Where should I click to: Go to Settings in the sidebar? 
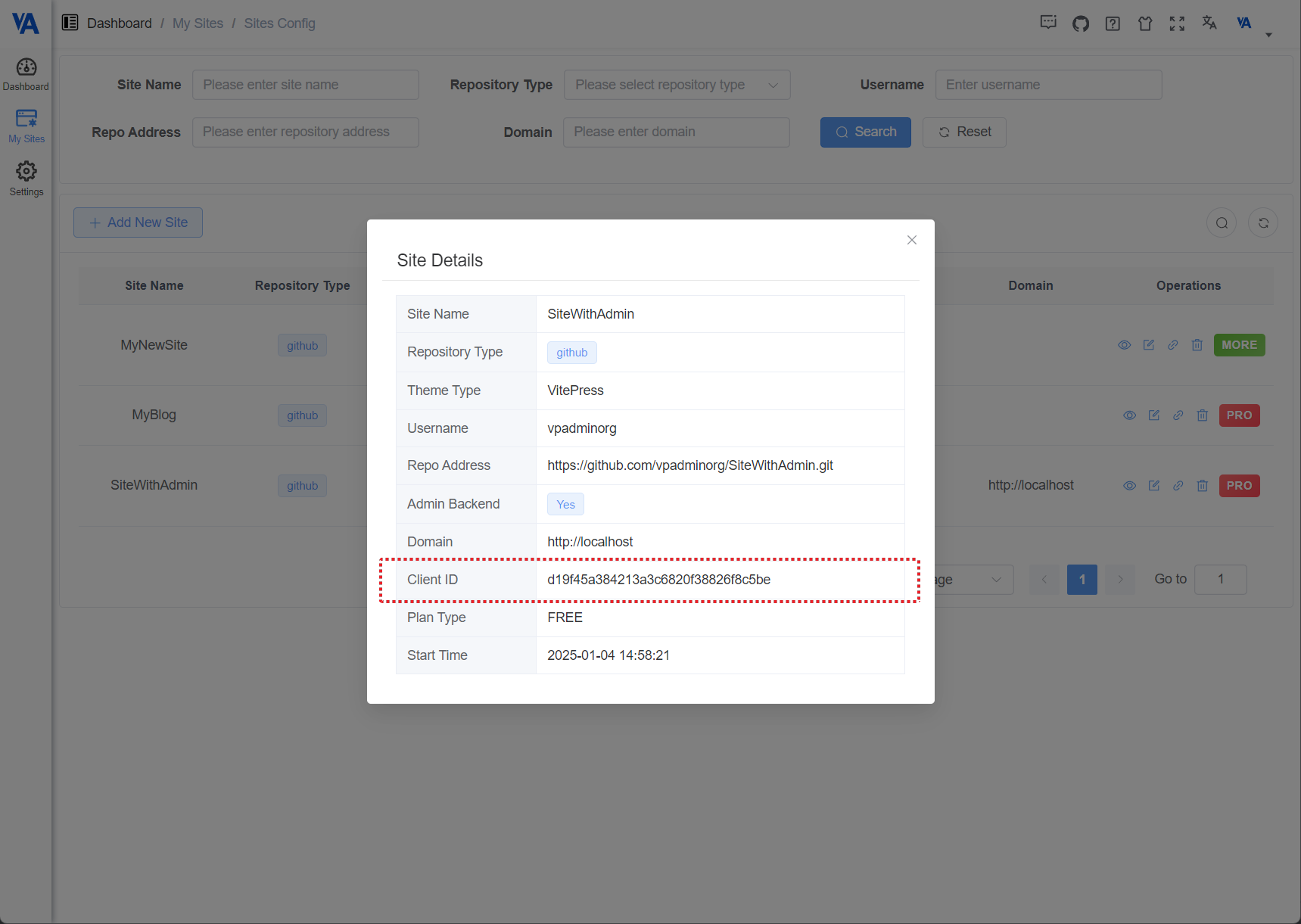pos(26,179)
